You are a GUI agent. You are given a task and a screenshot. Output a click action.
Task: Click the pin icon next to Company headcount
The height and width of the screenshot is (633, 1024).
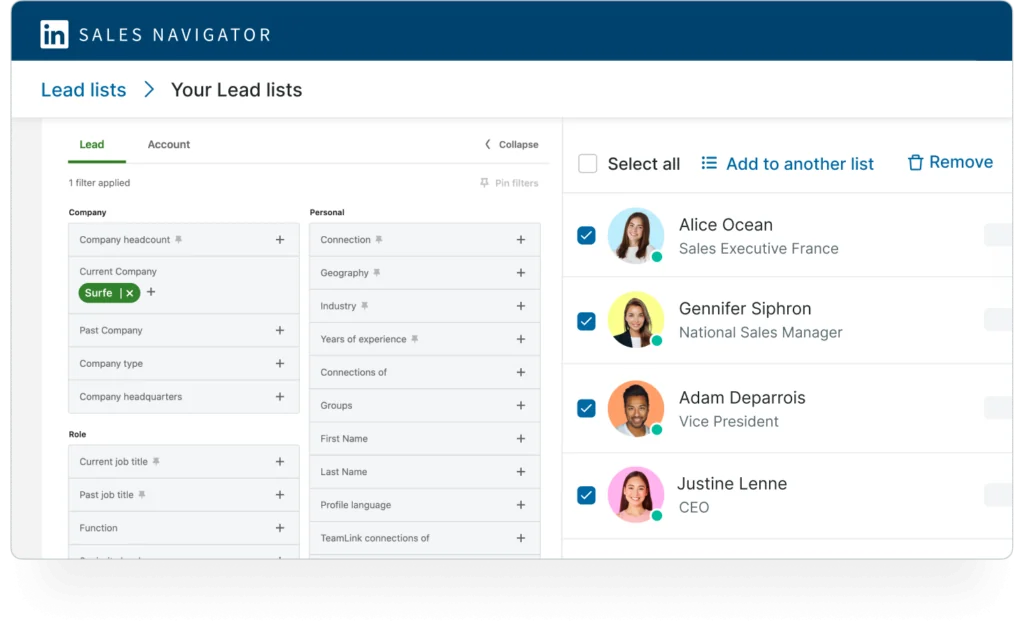[x=179, y=240]
